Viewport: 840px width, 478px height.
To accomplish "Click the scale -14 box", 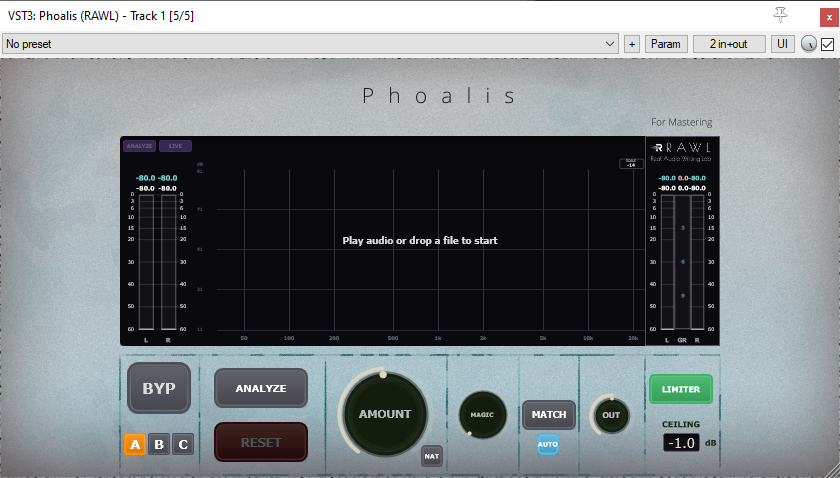I will [632, 163].
